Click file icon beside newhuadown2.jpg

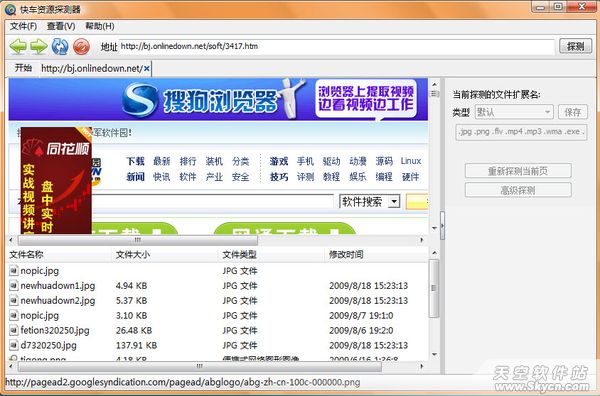(x=14, y=300)
